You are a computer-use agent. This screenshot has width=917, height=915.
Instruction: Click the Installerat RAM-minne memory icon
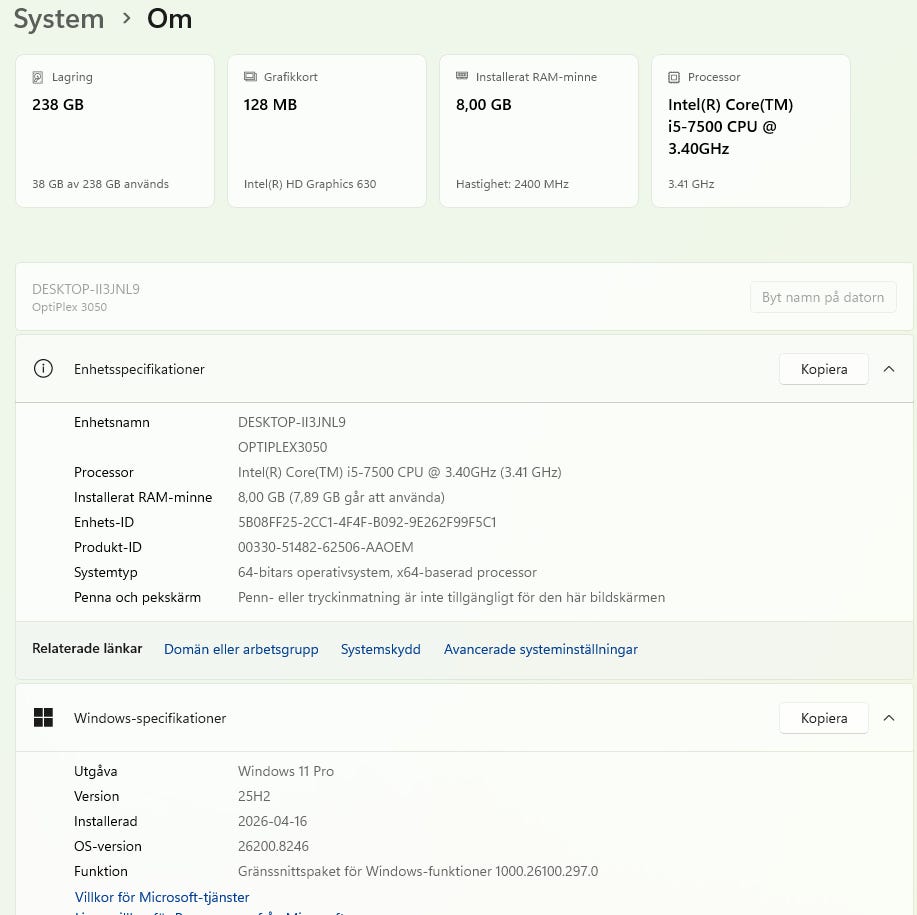pyautogui.click(x=462, y=77)
